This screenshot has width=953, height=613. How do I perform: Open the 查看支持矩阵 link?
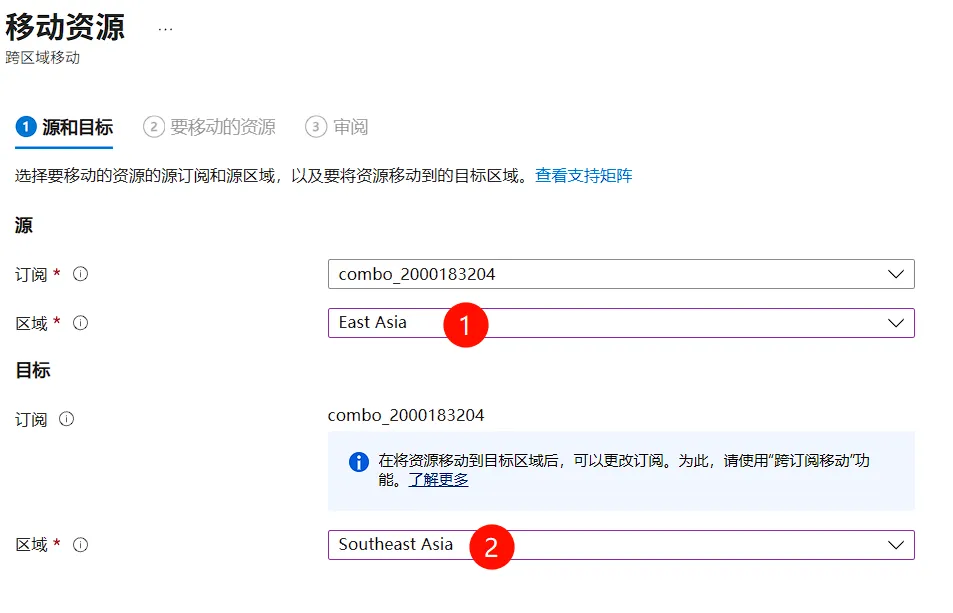pyautogui.click(x=583, y=176)
